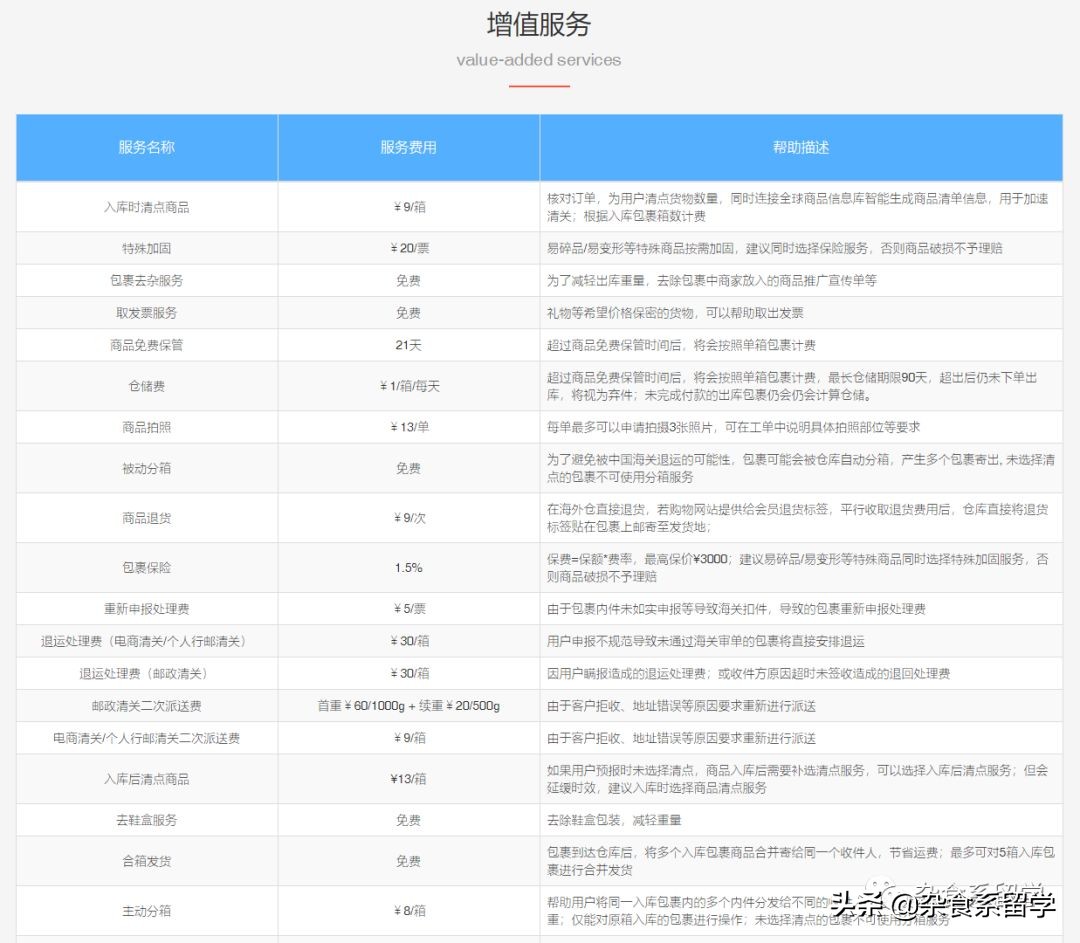1080x943 pixels.
Task: Select the 特殊加固 service entry
Action: [x=146, y=248]
